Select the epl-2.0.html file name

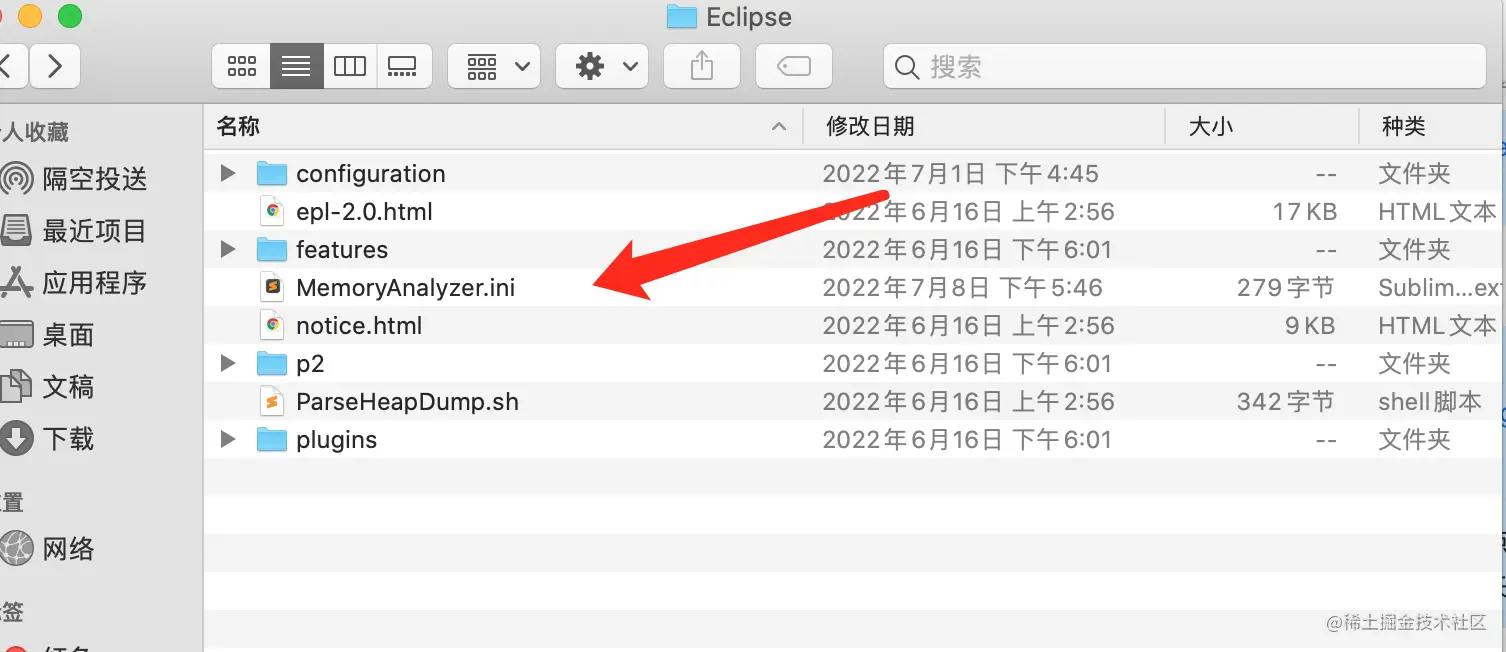[364, 212]
